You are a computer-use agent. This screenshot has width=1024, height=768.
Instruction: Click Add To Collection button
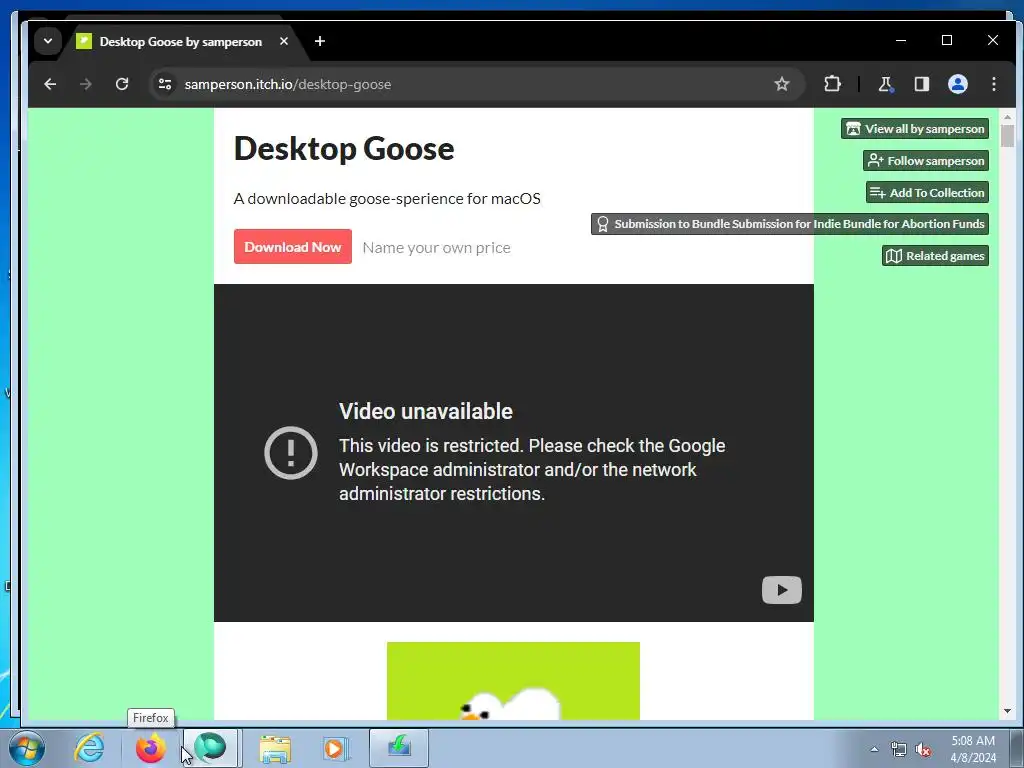[x=927, y=193]
